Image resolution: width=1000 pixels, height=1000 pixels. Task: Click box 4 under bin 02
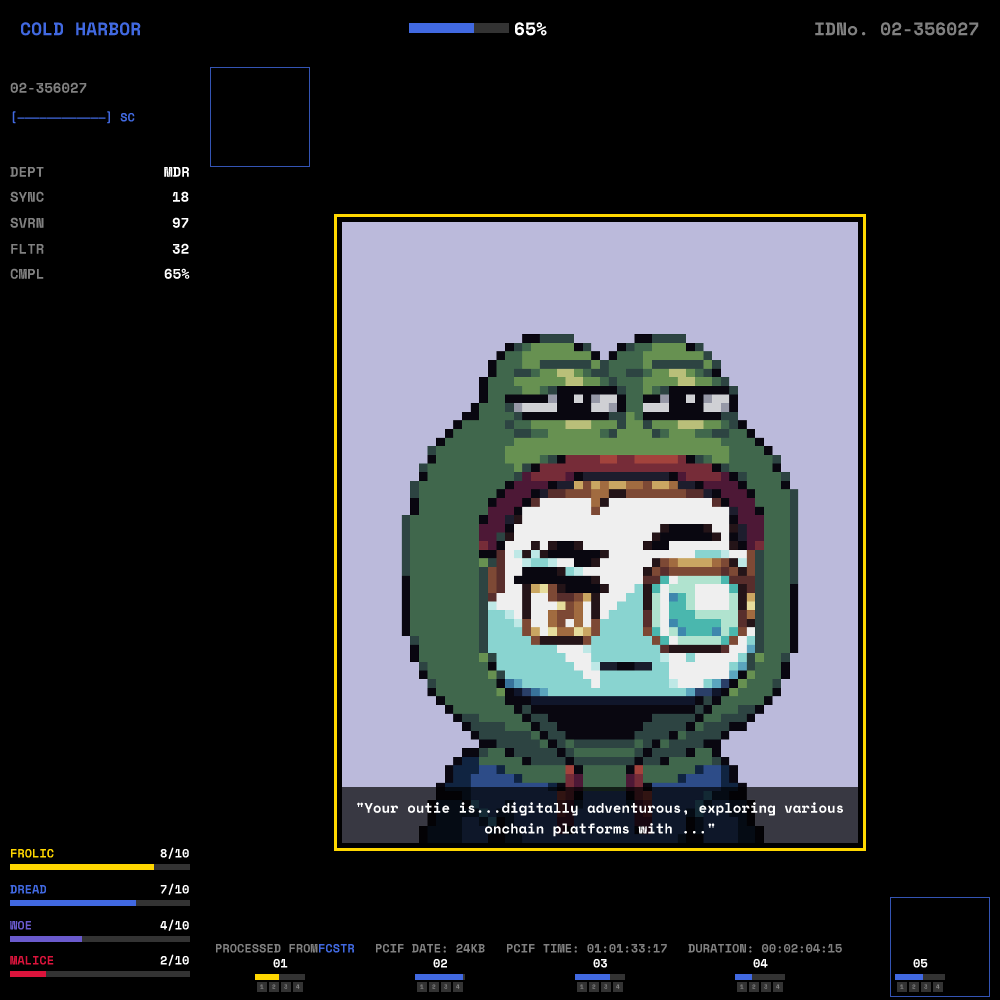458,987
